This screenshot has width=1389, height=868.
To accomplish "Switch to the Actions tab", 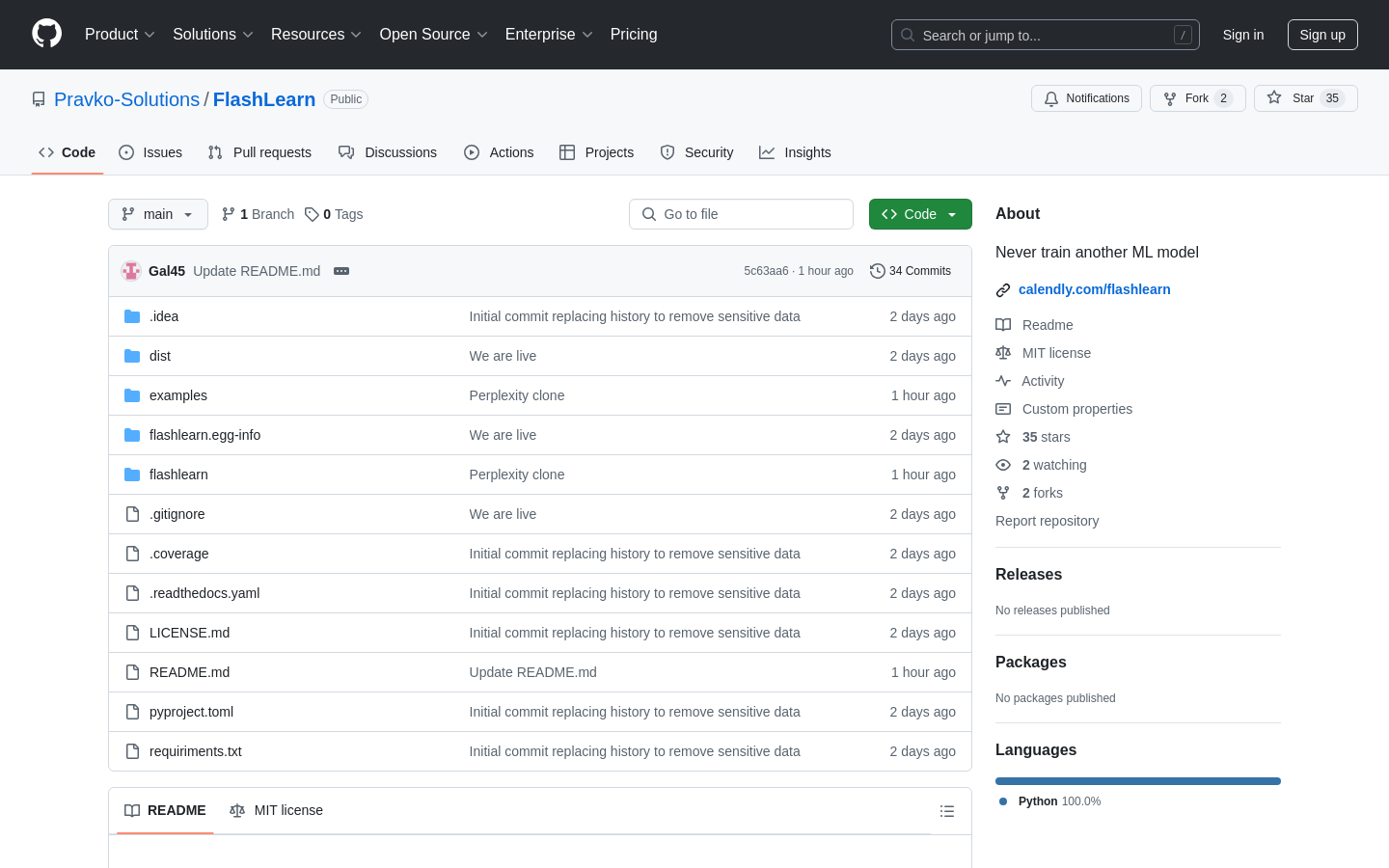I will 499,152.
